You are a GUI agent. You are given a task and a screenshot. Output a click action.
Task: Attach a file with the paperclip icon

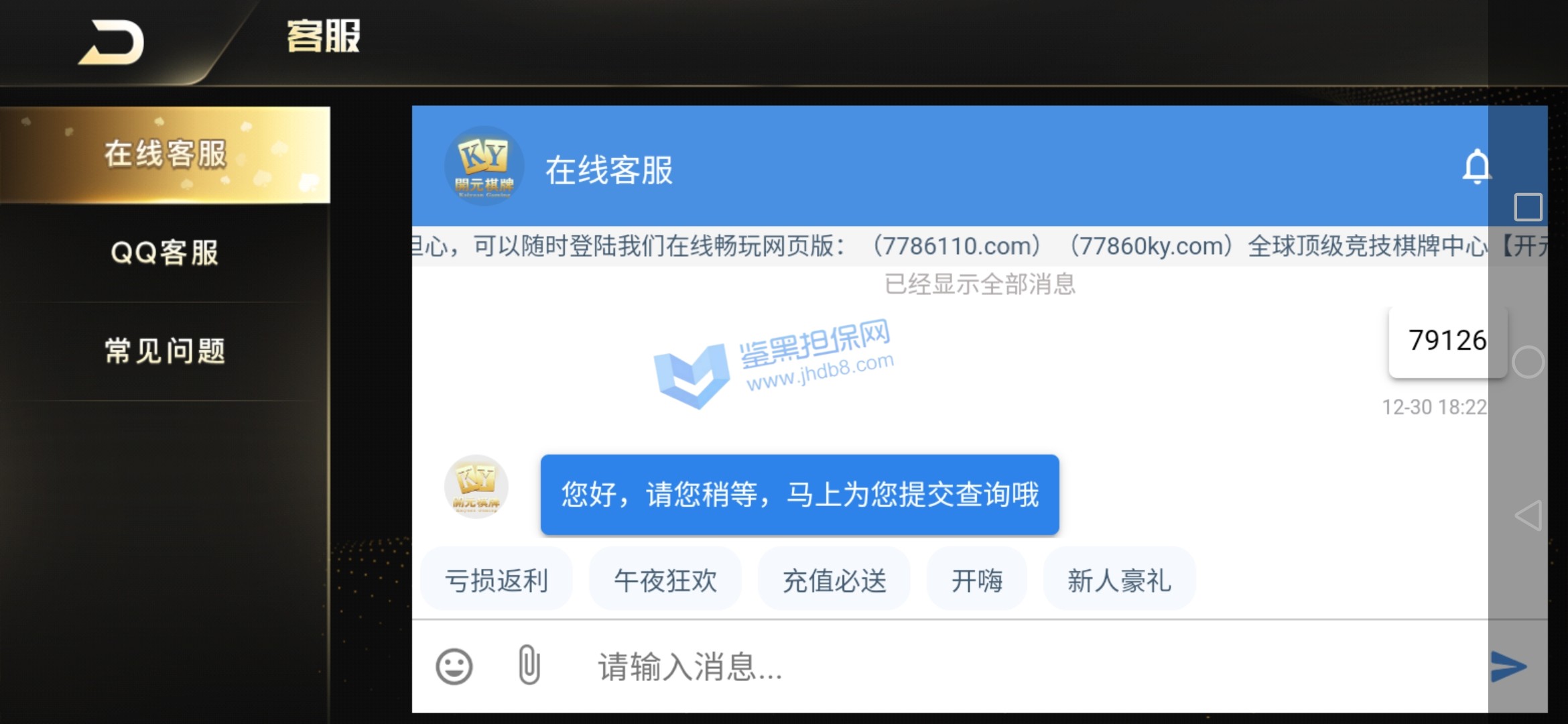[x=529, y=664]
